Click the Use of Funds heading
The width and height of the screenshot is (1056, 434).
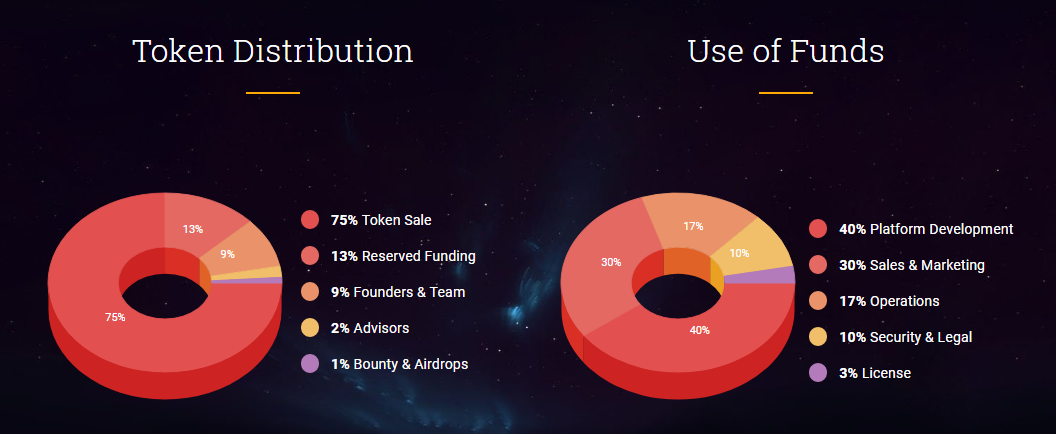[786, 51]
